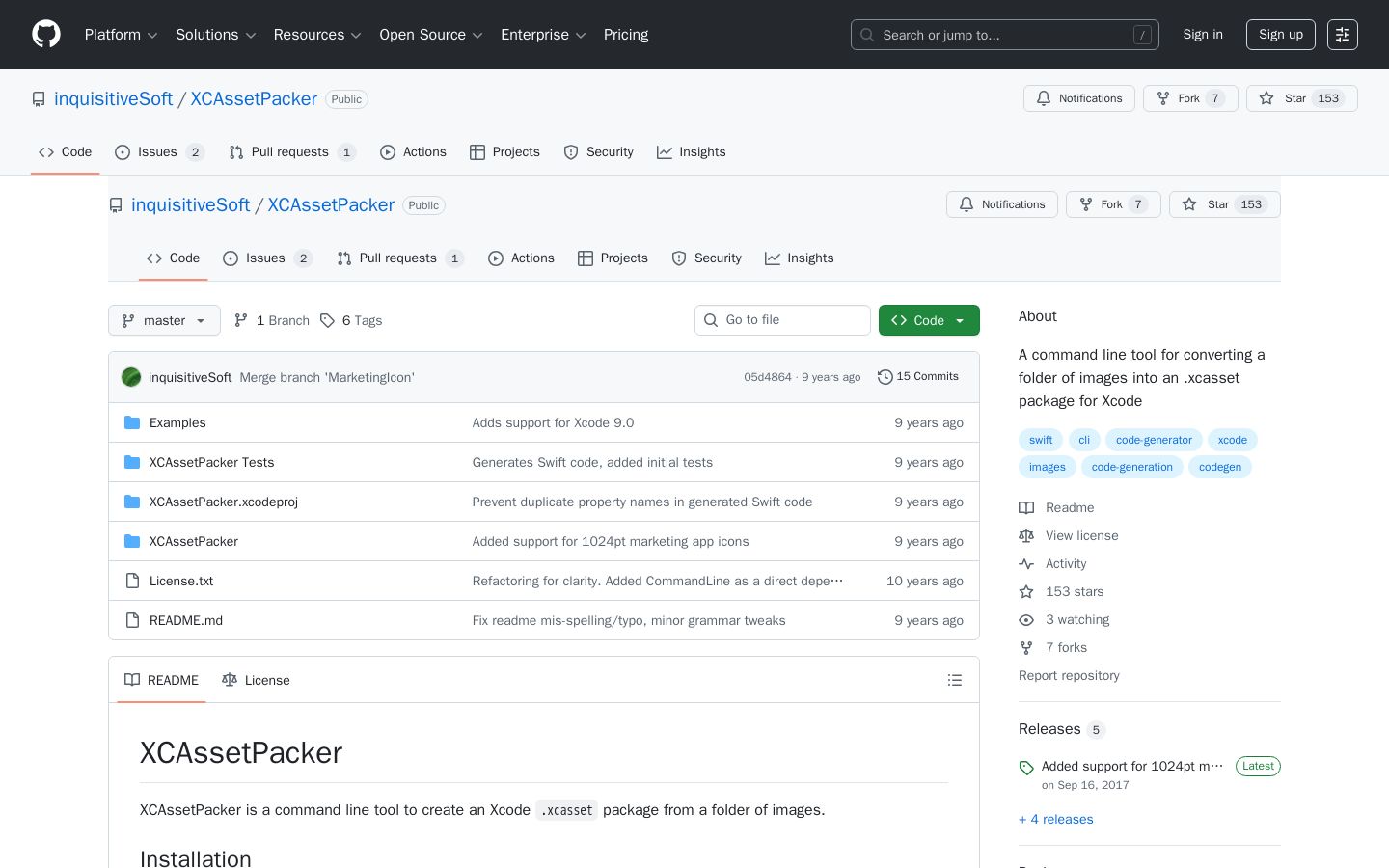1389x868 pixels.
Task: Open the License.txt file name
Action: (181, 581)
